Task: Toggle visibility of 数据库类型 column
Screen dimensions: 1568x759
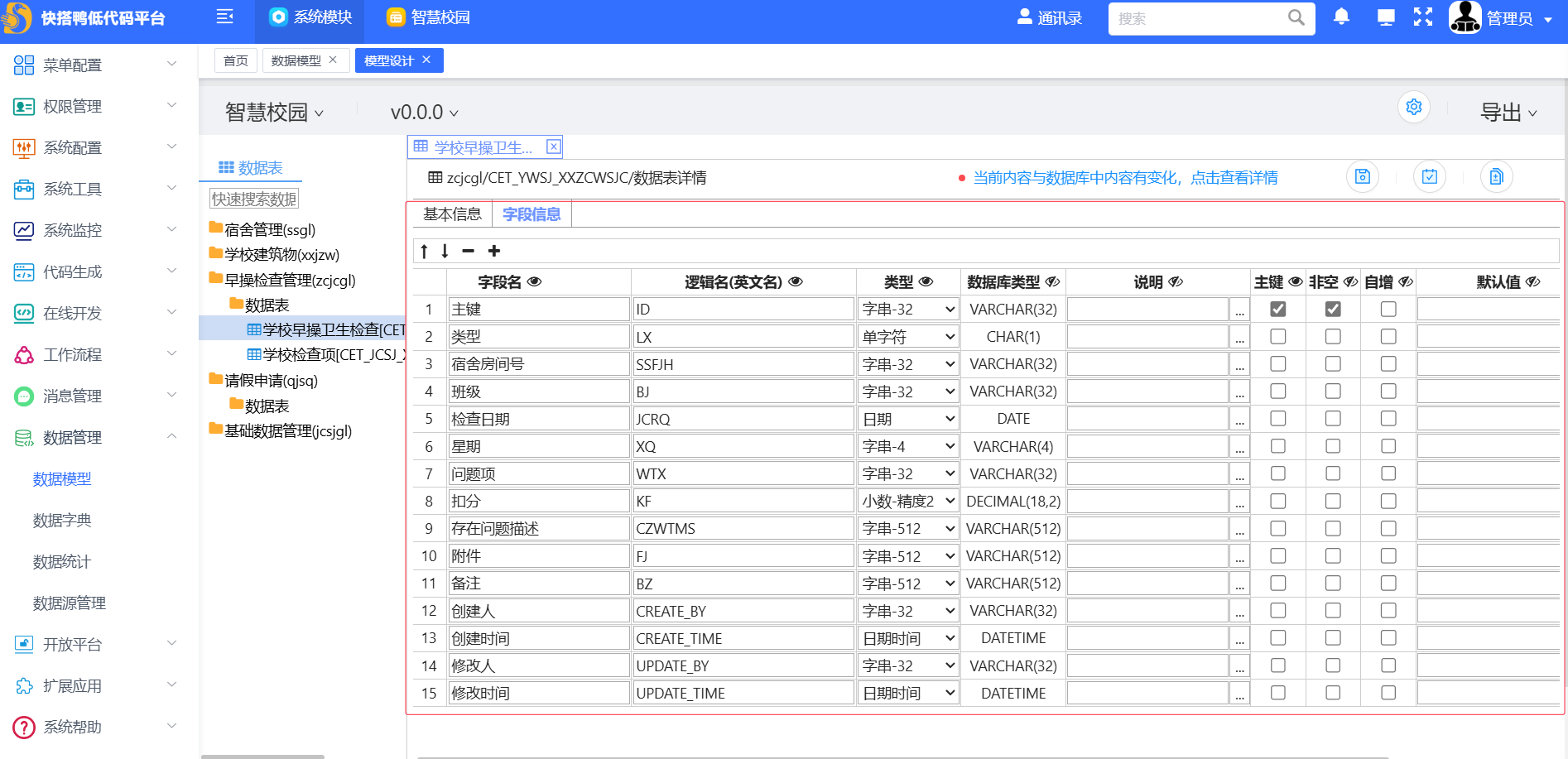Action: [x=1052, y=281]
